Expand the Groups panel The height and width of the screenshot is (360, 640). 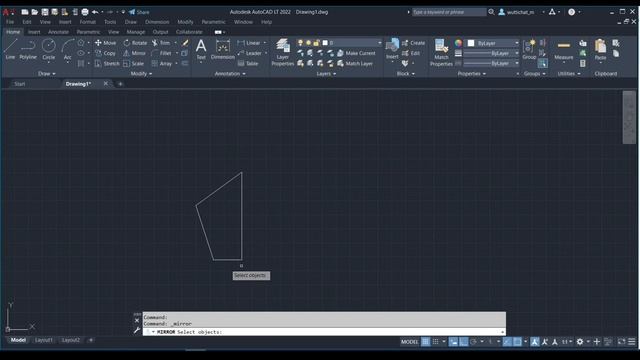coord(535,74)
